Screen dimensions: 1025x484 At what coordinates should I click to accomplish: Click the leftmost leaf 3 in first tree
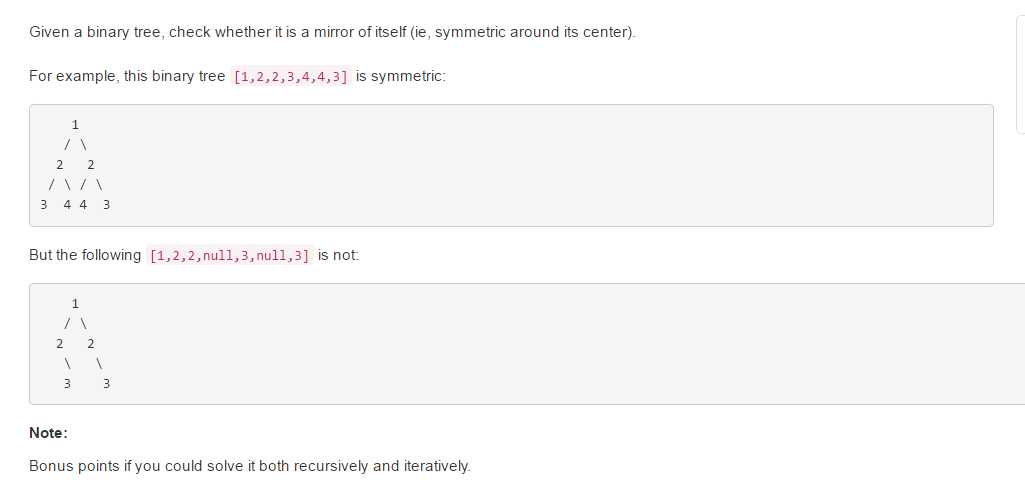pos(44,205)
